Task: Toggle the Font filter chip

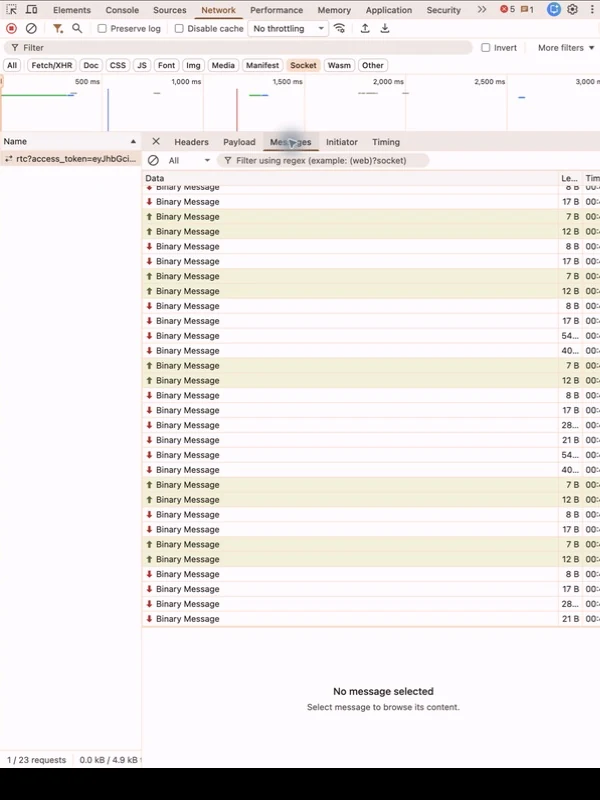Action: [166, 65]
